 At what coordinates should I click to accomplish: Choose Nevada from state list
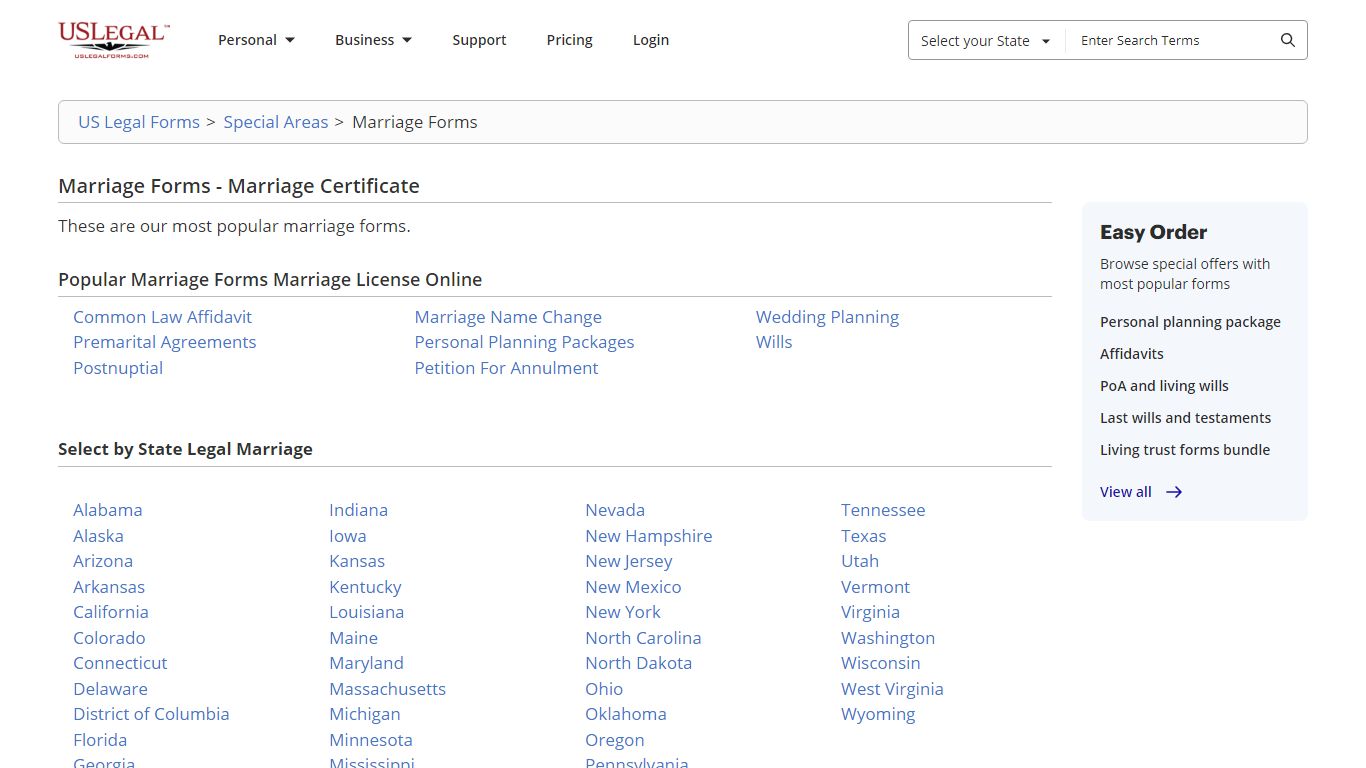point(615,510)
